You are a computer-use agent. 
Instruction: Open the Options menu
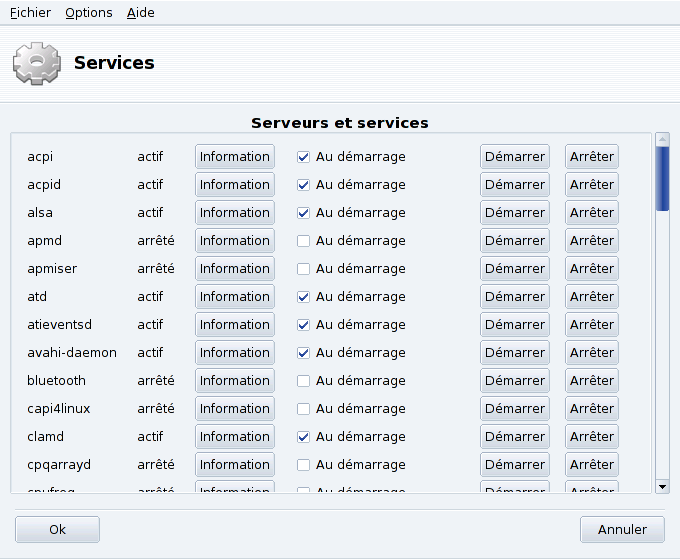click(88, 13)
